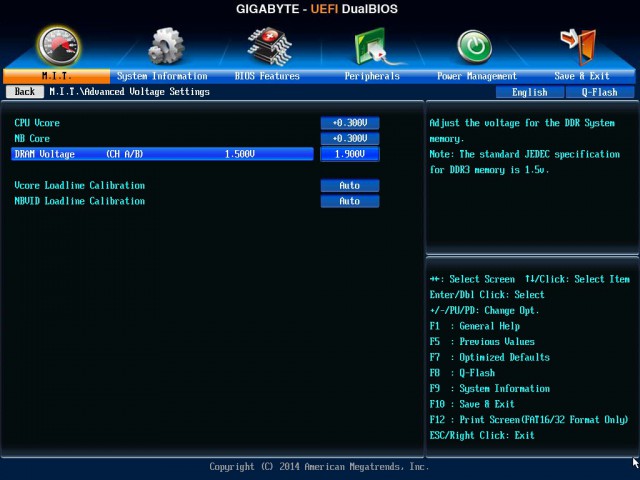The width and height of the screenshot is (640, 480).
Task: Open the Save & Exit tab
Action: (x=582, y=76)
